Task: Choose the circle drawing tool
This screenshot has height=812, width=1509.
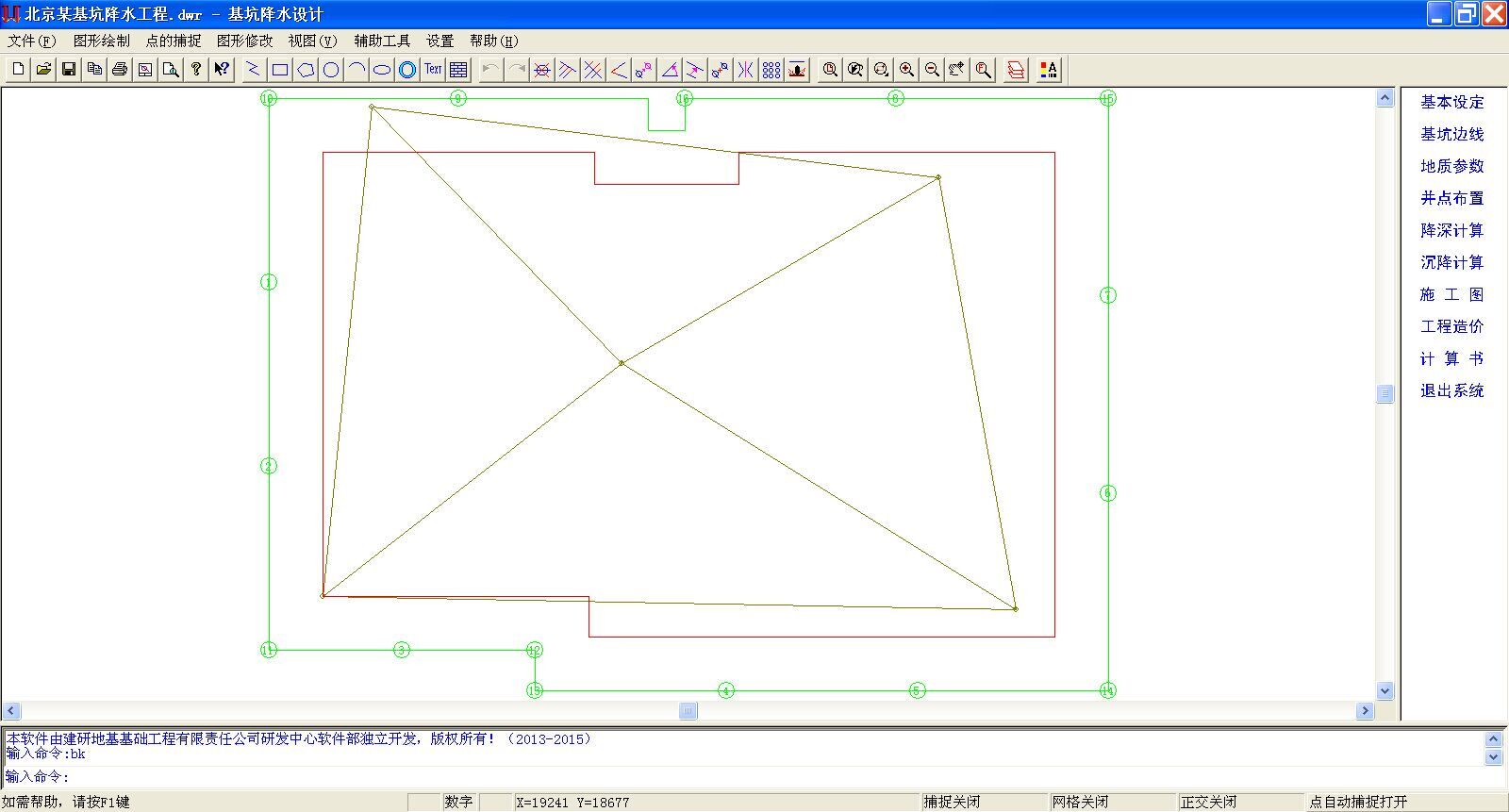Action: pyautogui.click(x=331, y=70)
